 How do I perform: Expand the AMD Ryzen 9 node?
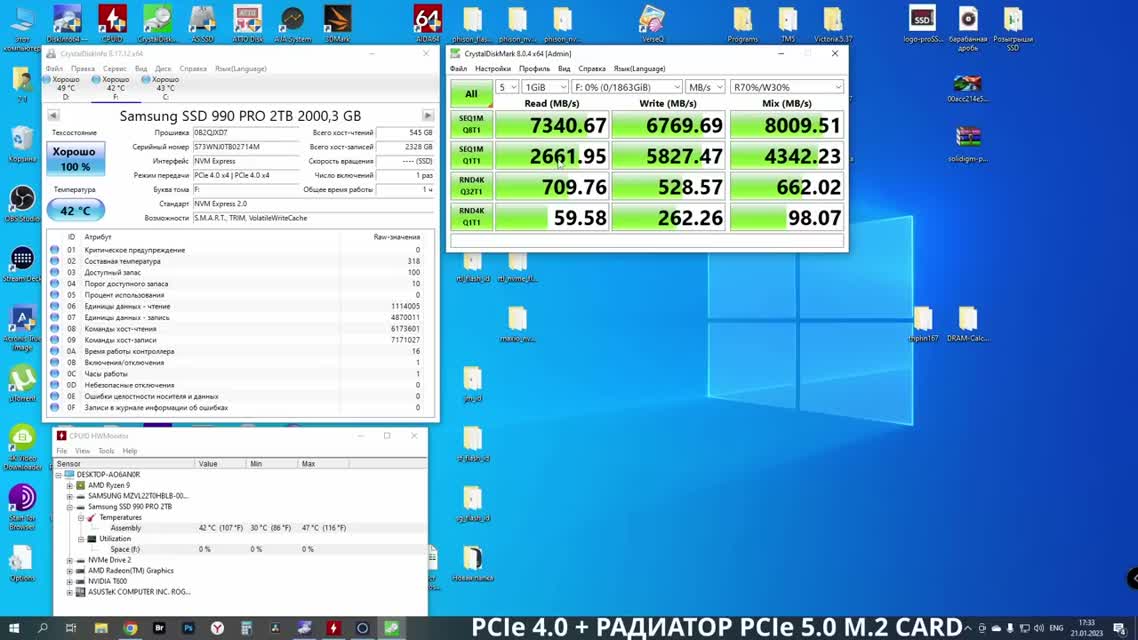70,485
